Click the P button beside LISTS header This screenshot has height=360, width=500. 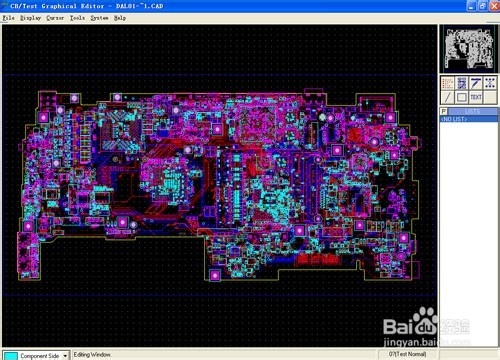[x=444, y=112]
